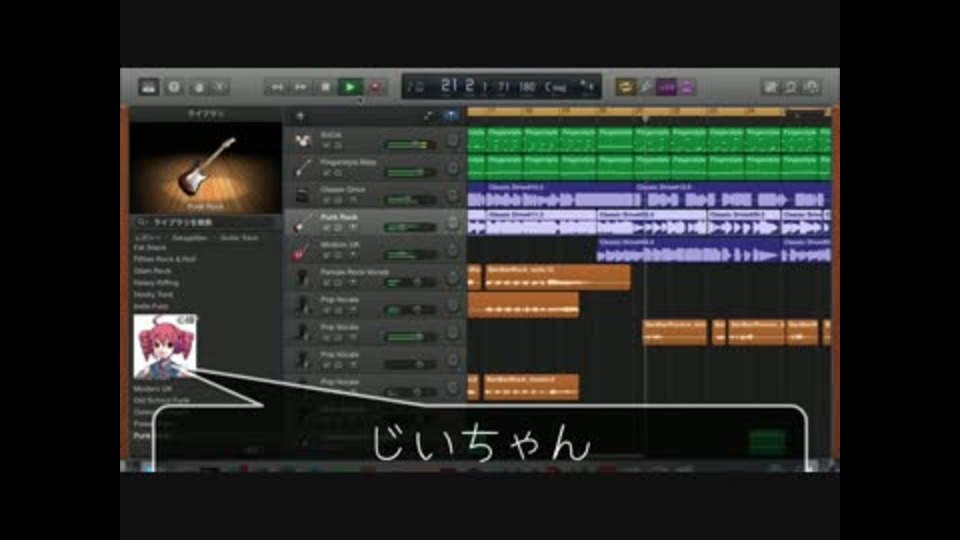The width and height of the screenshot is (960, 540).
Task: Open the Note Pad button
Action: click(770, 87)
